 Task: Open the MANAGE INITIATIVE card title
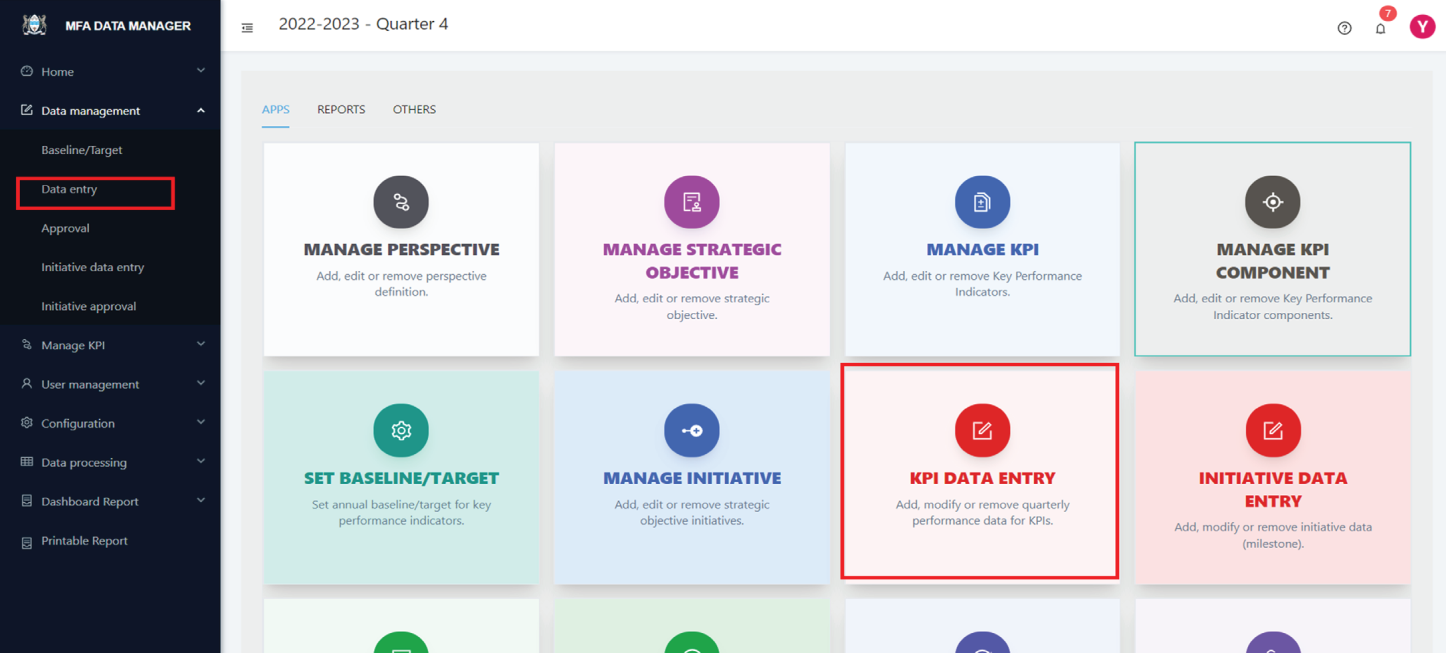tap(692, 478)
